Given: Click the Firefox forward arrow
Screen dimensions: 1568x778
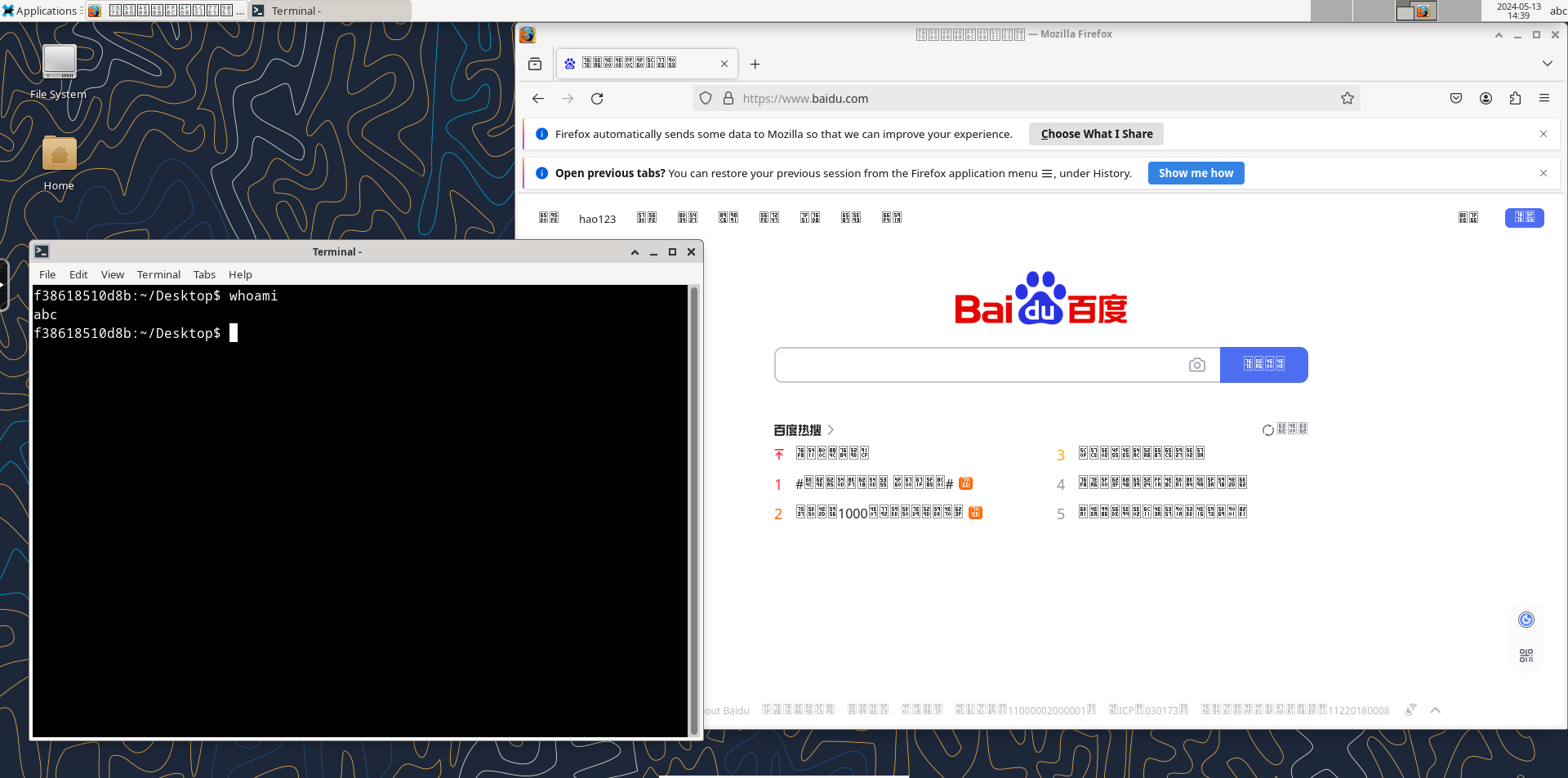Looking at the screenshot, I should pos(568,99).
